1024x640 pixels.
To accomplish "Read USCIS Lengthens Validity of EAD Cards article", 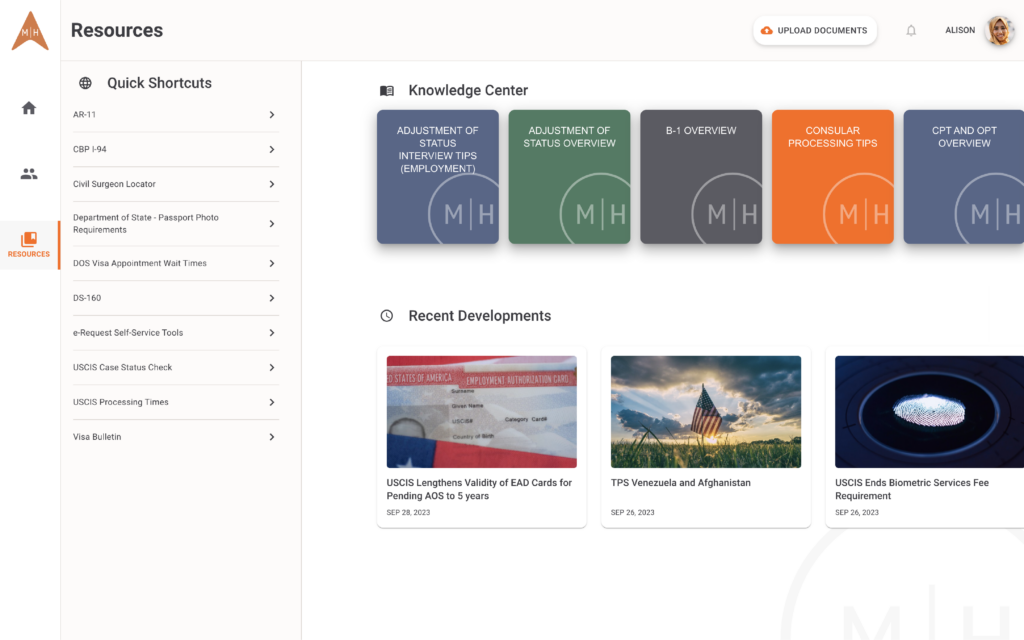I will pos(479,490).
